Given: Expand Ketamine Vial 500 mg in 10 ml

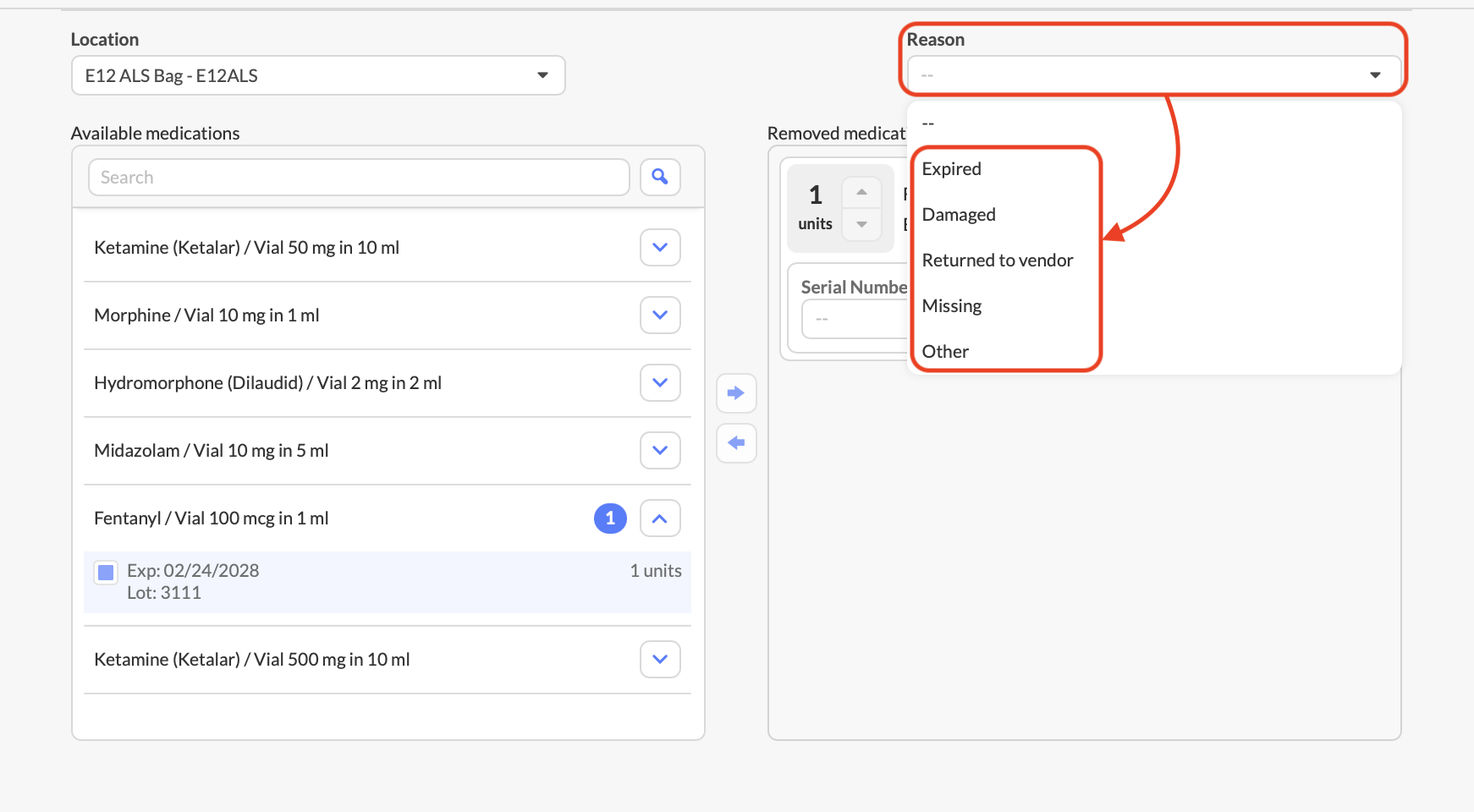Looking at the screenshot, I should click(x=660, y=660).
